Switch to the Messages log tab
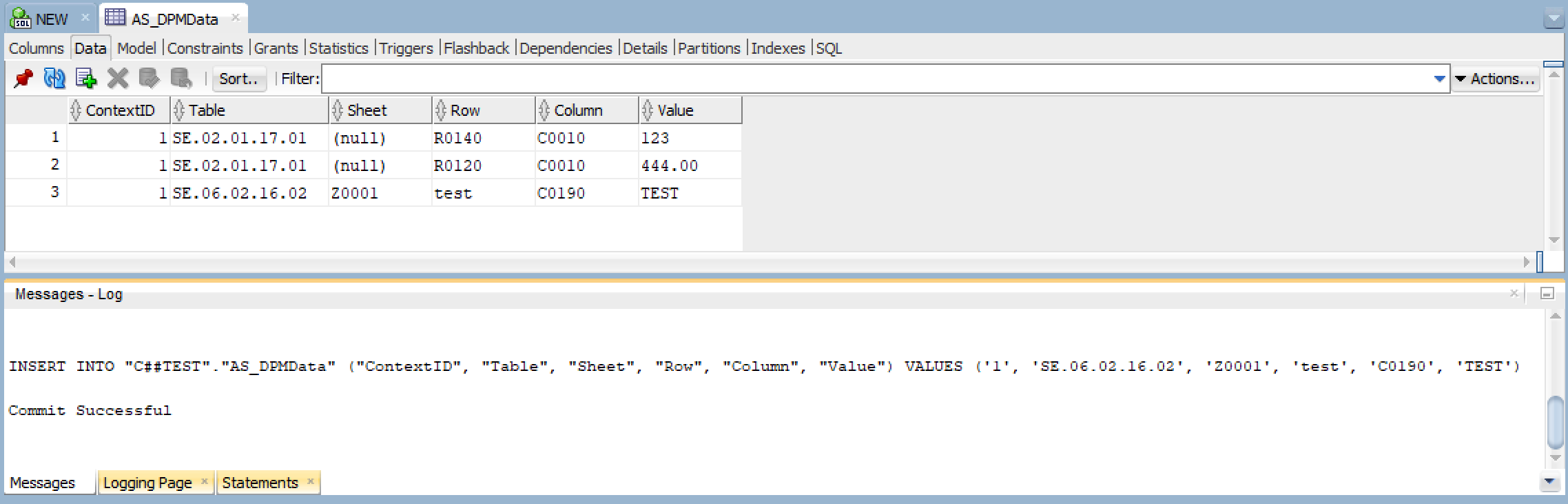The height and width of the screenshot is (504, 1568). tap(43, 483)
